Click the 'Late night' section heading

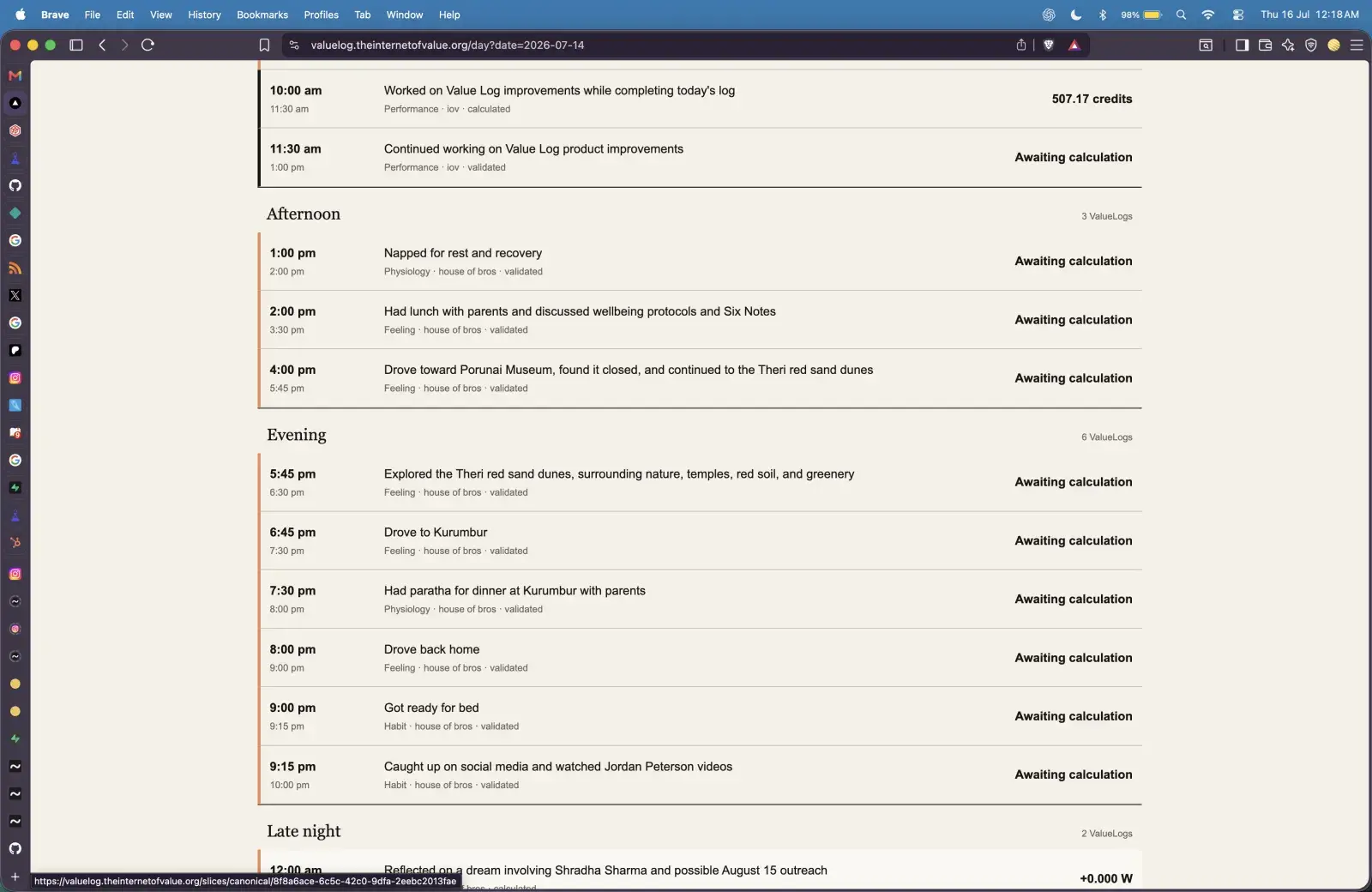coord(304,831)
